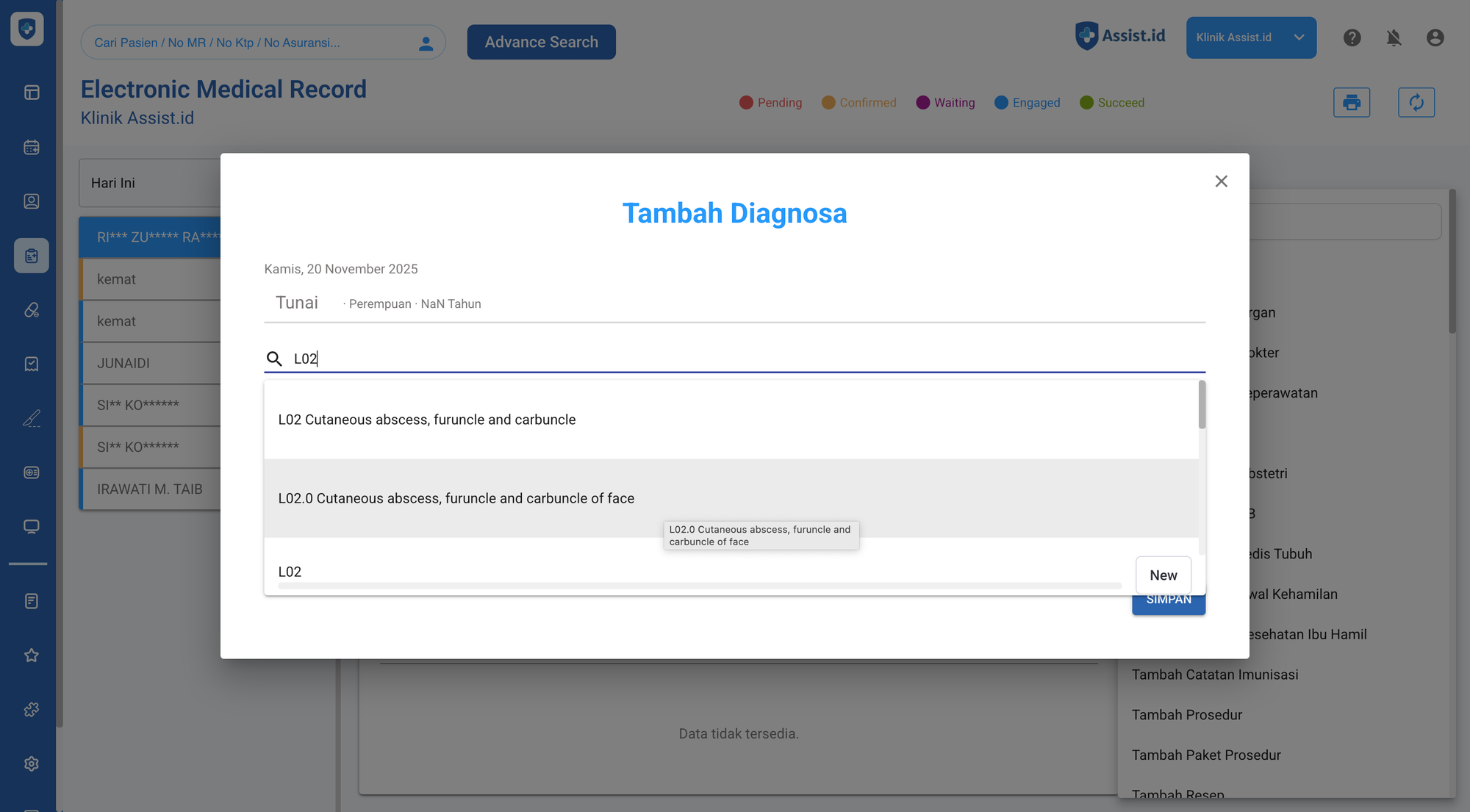Choose L02.0 carbuncle of face option
The image size is (1470, 812).
coord(456,498)
